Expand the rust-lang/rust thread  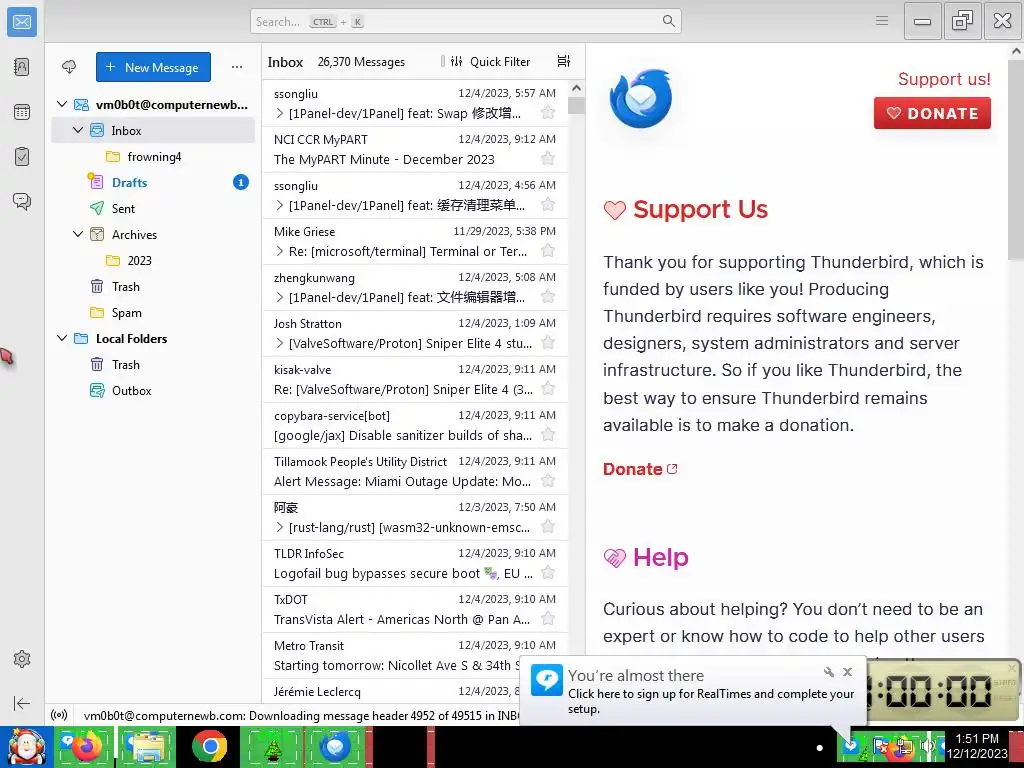click(x=280, y=527)
